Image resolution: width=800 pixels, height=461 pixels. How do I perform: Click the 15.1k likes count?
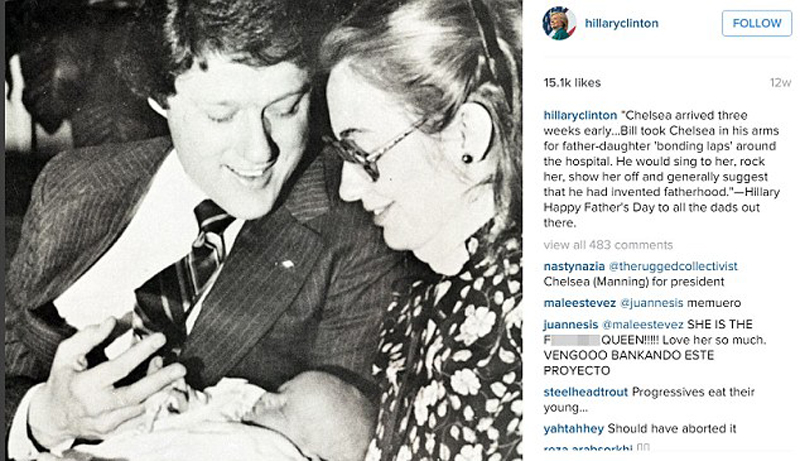[572, 83]
